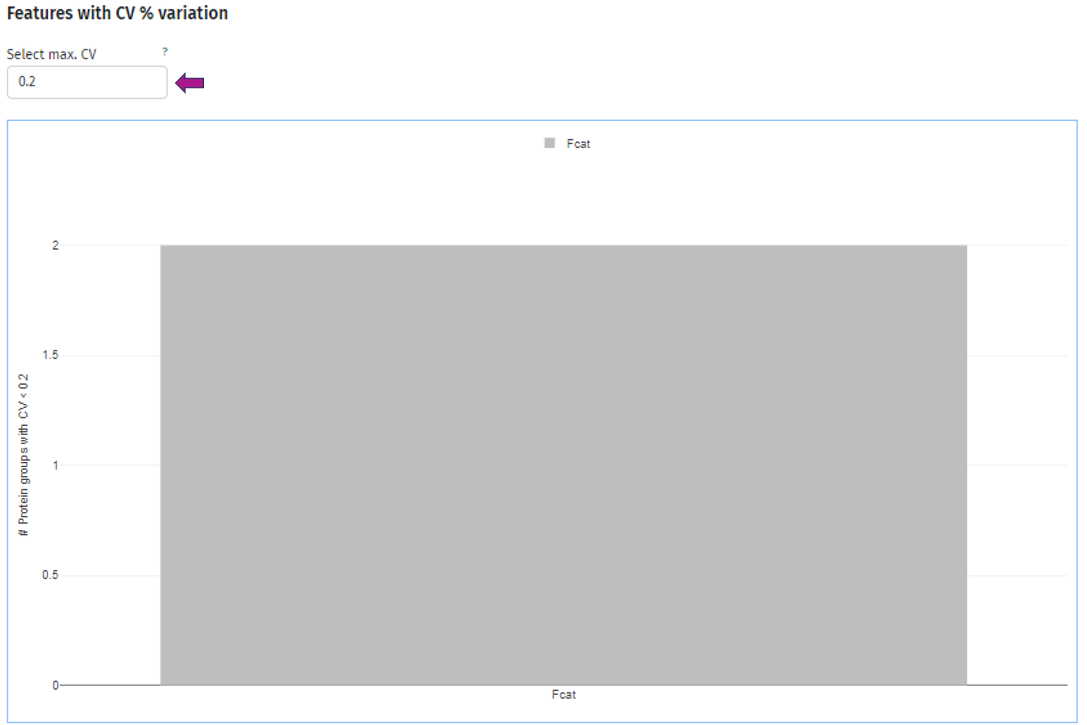Image resolution: width=1087 pixels, height=725 pixels.
Task: Click the question mark help icon
Action: pos(165,51)
